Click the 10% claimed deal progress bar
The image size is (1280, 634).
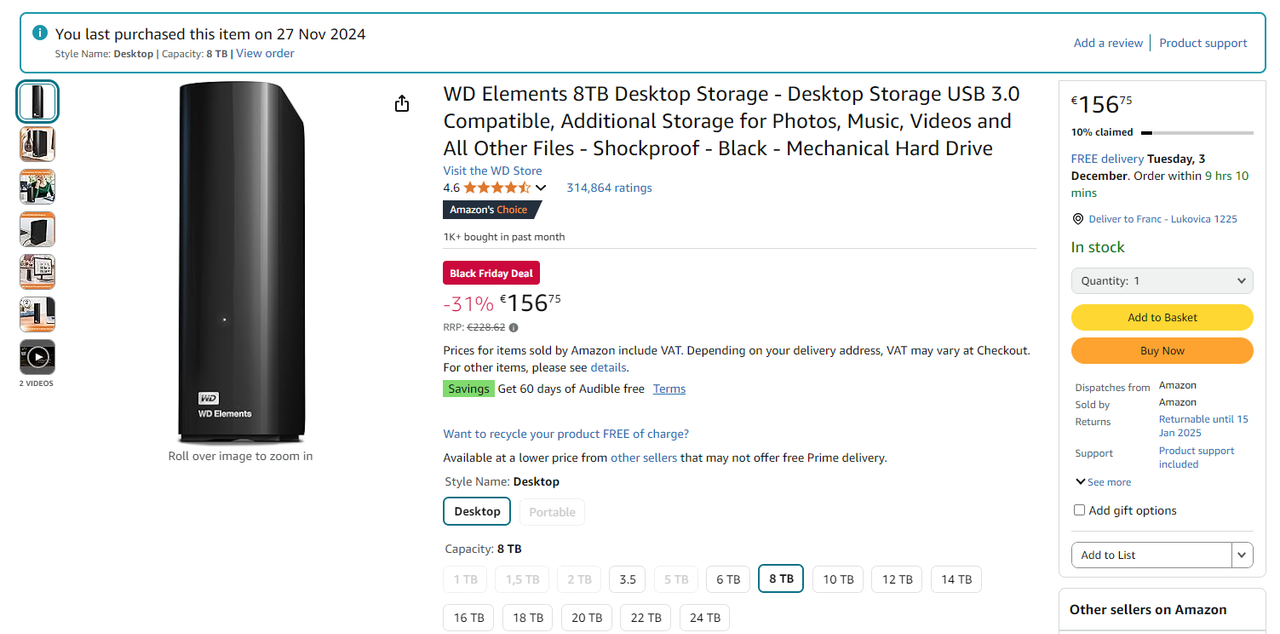pos(1197,132)
